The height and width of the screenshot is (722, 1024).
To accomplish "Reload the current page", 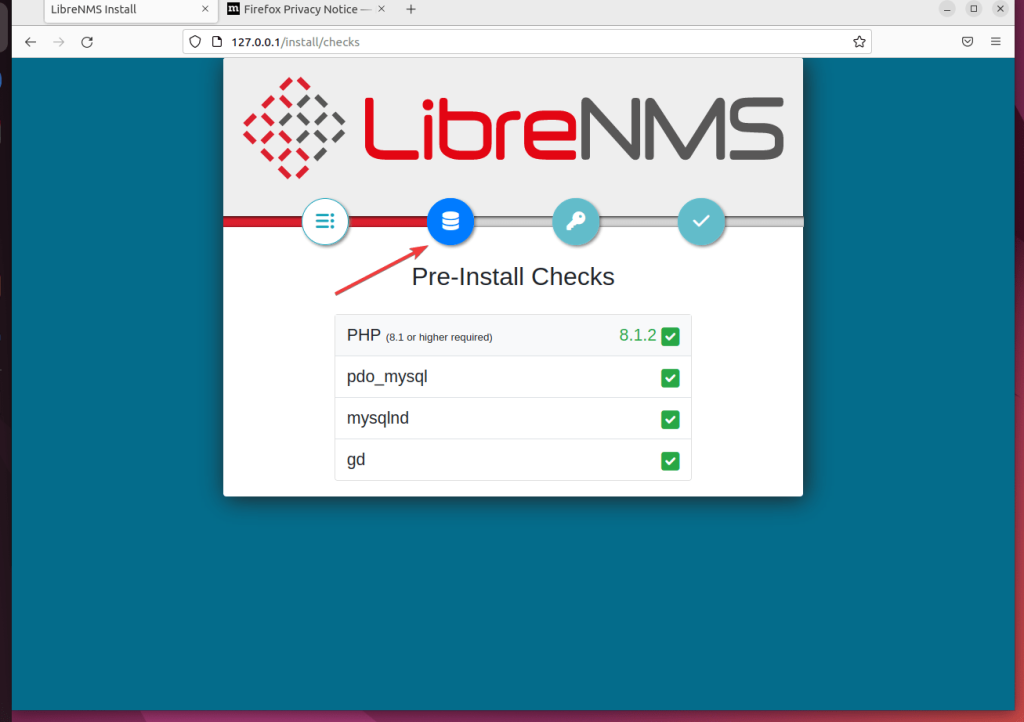I will pos(87,42).
